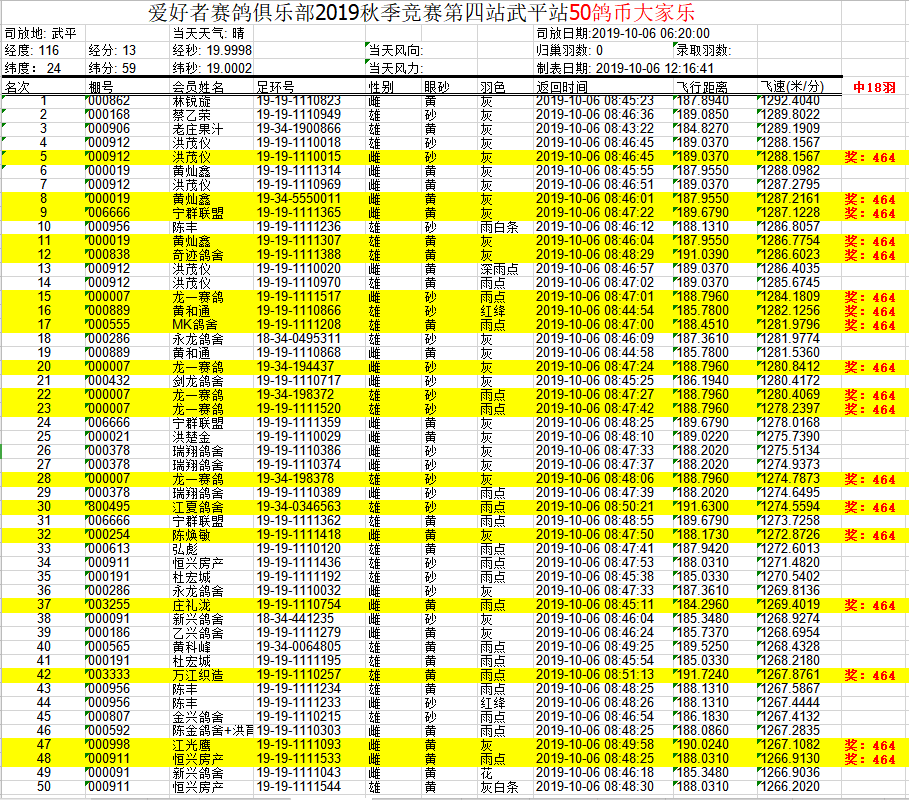
Task: Select the 当天天气: 晴 cell
Action: (x=209, y=34)
